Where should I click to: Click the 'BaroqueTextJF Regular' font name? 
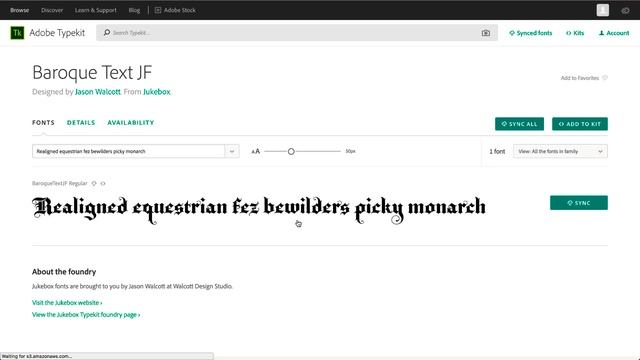point(60,184)
